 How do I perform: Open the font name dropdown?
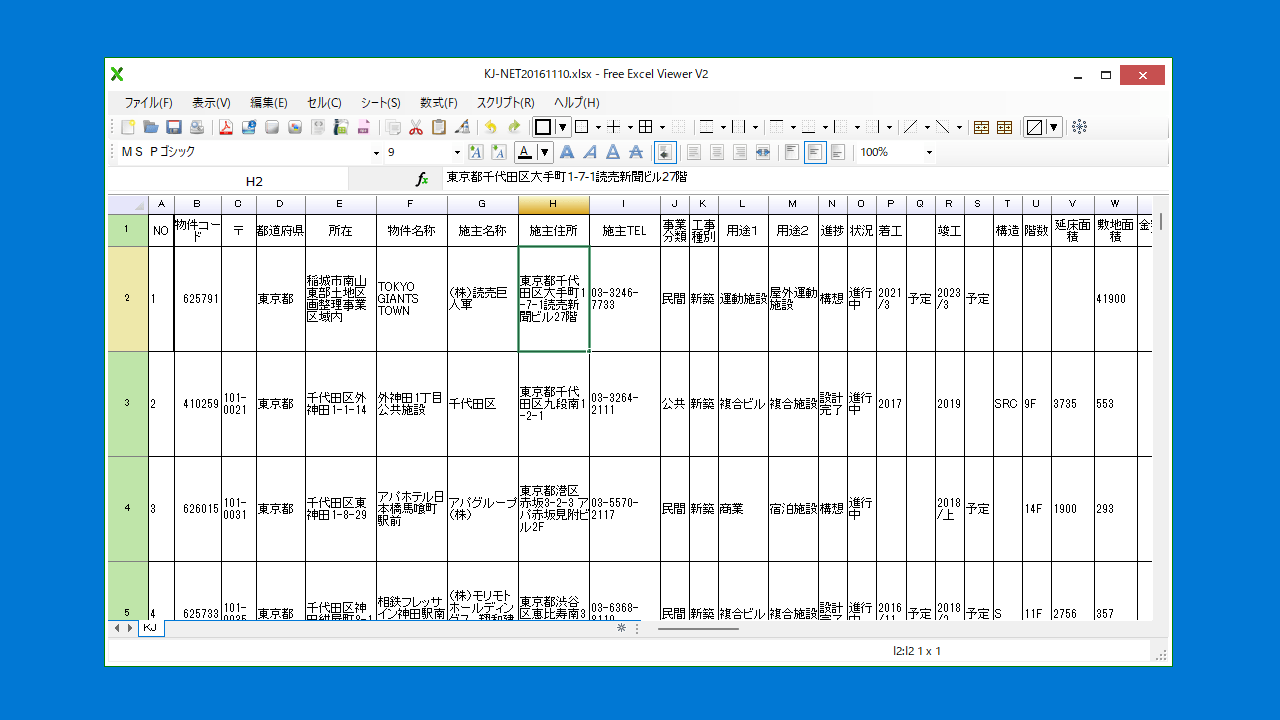(377, 153)
